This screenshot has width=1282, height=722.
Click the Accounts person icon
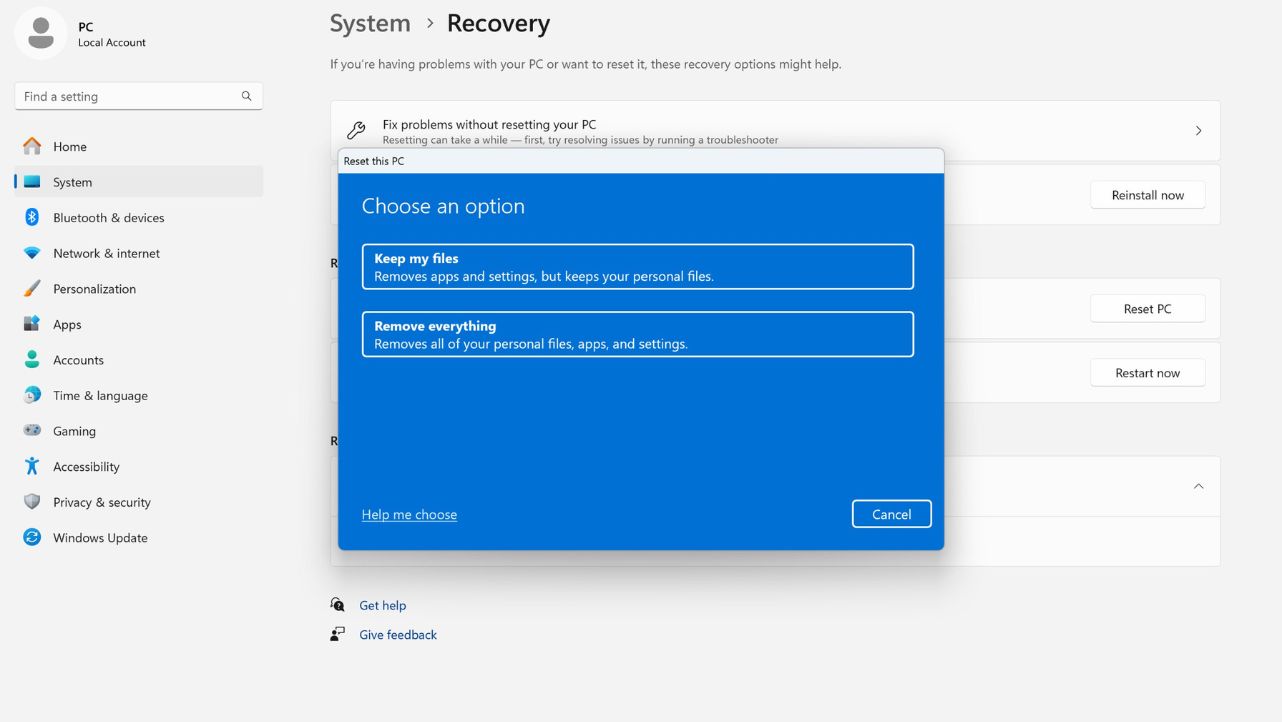(x=32, y=360)
